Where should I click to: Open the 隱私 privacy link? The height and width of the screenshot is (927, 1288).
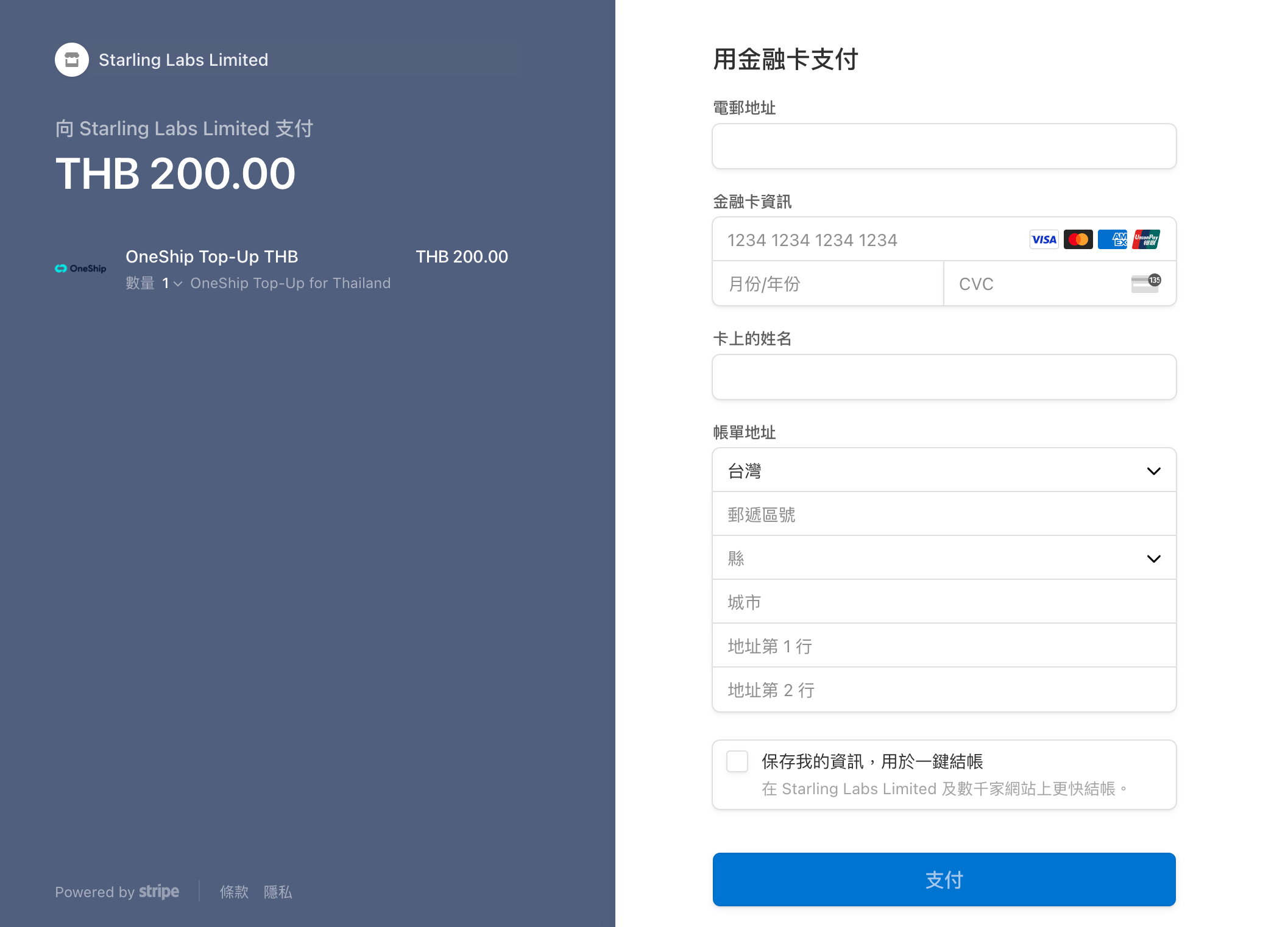tap(278, 892)
